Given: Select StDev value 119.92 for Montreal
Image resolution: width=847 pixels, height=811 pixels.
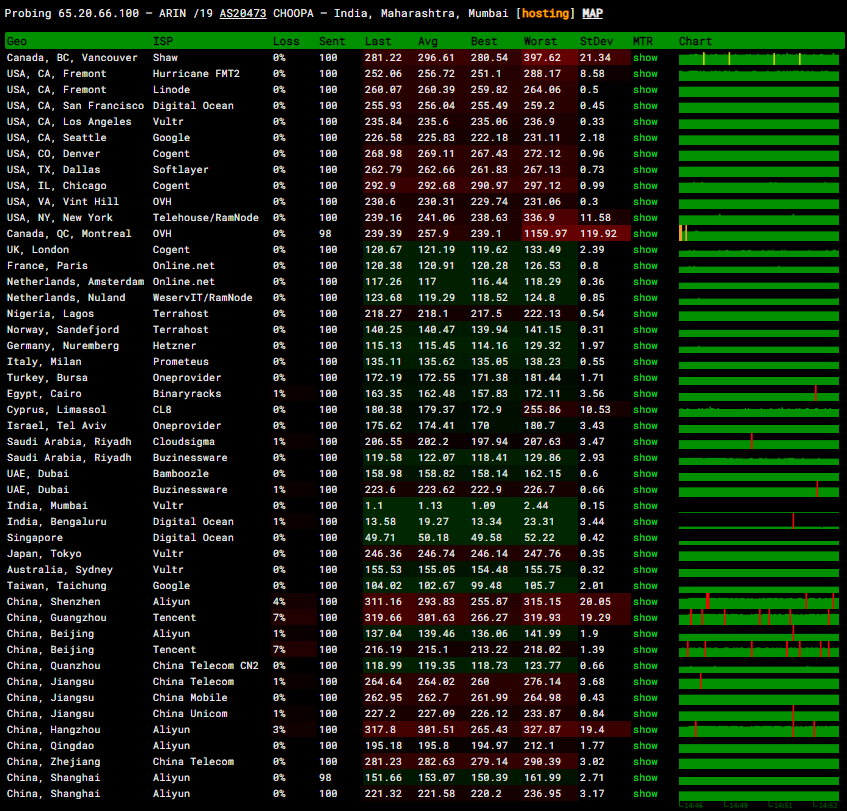Looking at the screenshot, I should (598, 234).
